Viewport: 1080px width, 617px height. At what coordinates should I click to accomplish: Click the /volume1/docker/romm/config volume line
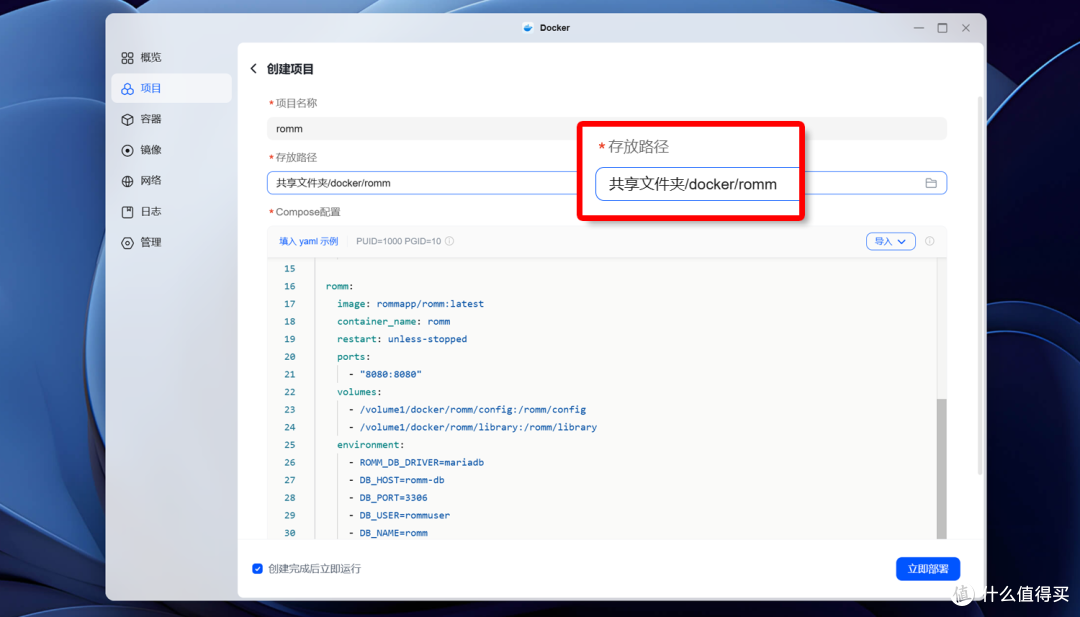[472, 409]
